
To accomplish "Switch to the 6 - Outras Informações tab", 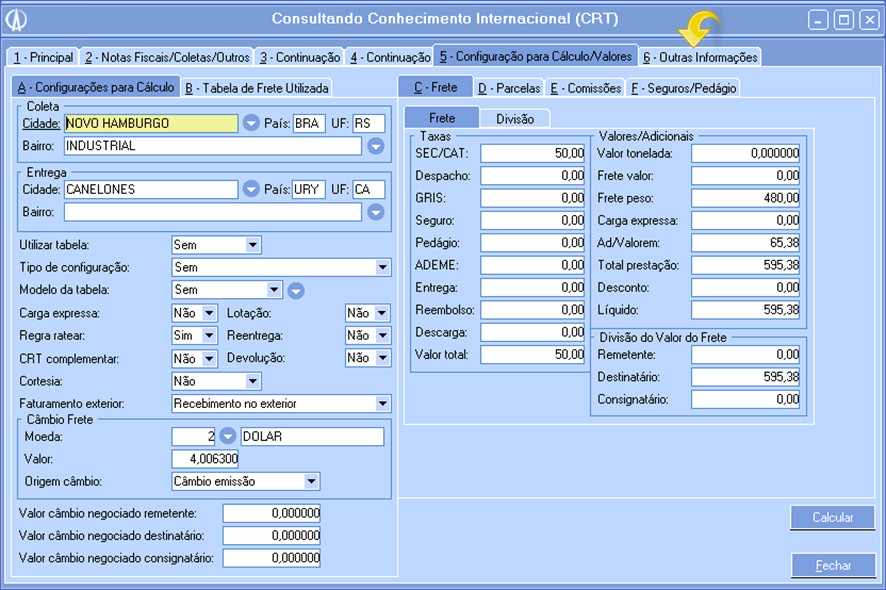I will [x=700, y=58].
